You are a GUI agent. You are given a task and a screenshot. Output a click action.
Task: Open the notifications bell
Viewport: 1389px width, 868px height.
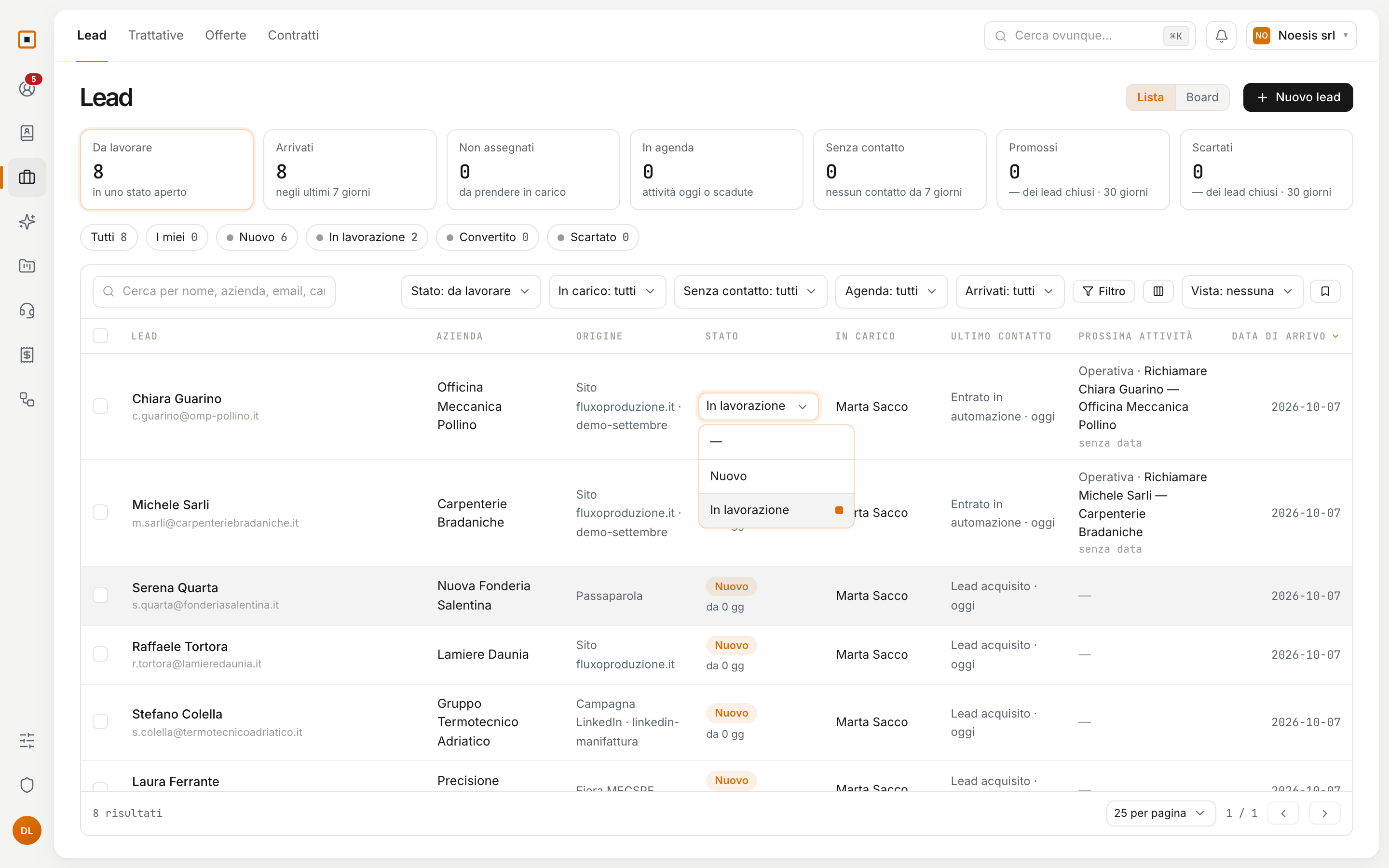pyautogui.click(x=1221, y=36)
